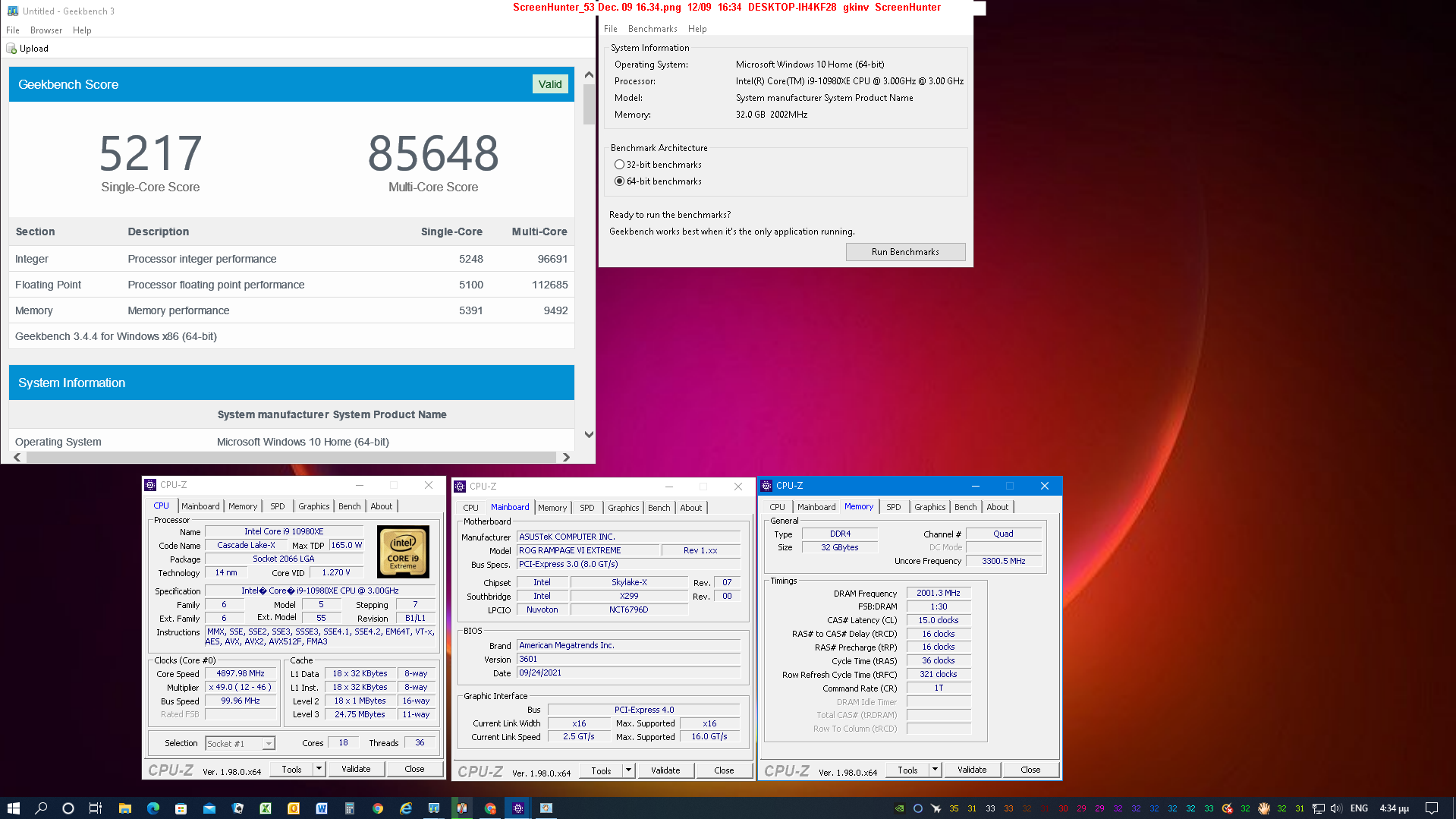
Task: Open ScreenHunter taskbar icon
Action: (x=546, y=808)
